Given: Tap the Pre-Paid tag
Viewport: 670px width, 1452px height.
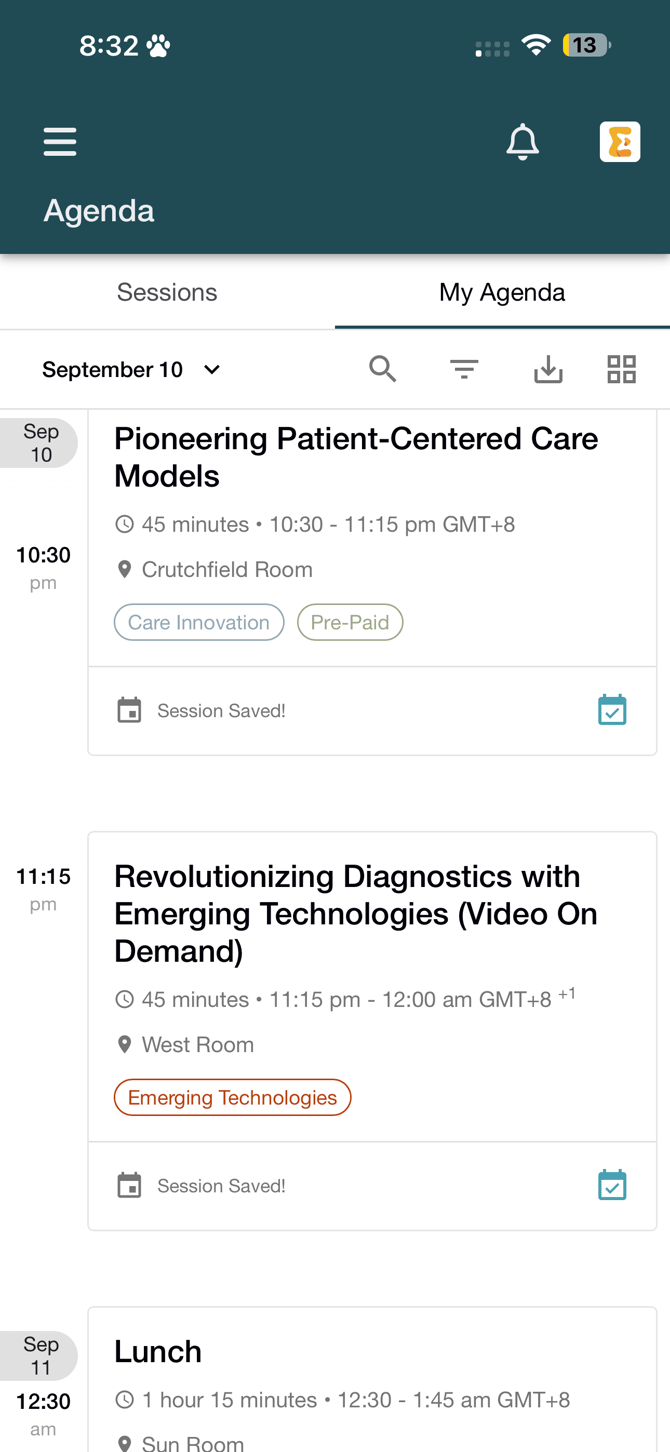Looking at the screenshot, I should click(x=350, y=622).
